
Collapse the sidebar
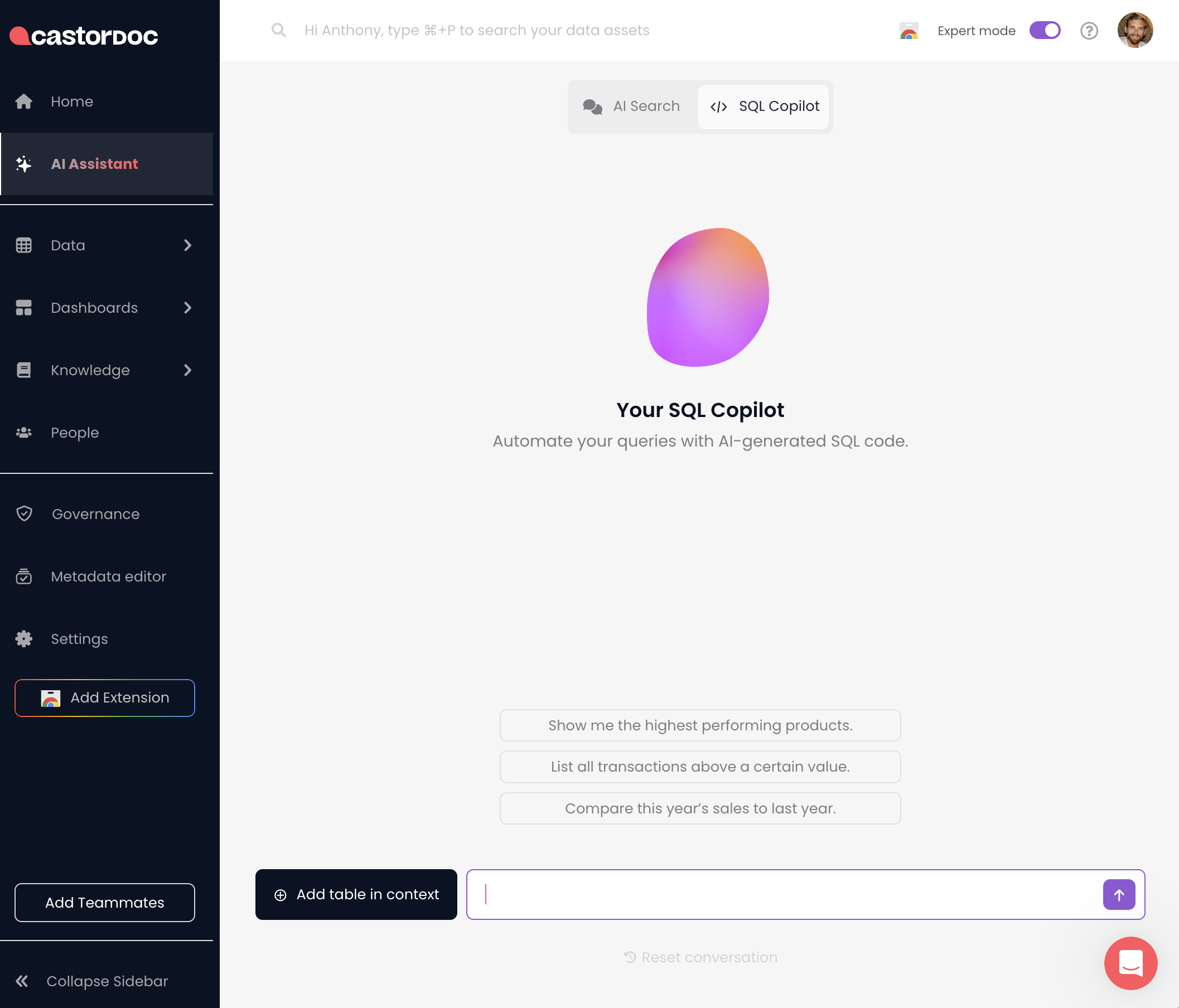pos(91,981)
